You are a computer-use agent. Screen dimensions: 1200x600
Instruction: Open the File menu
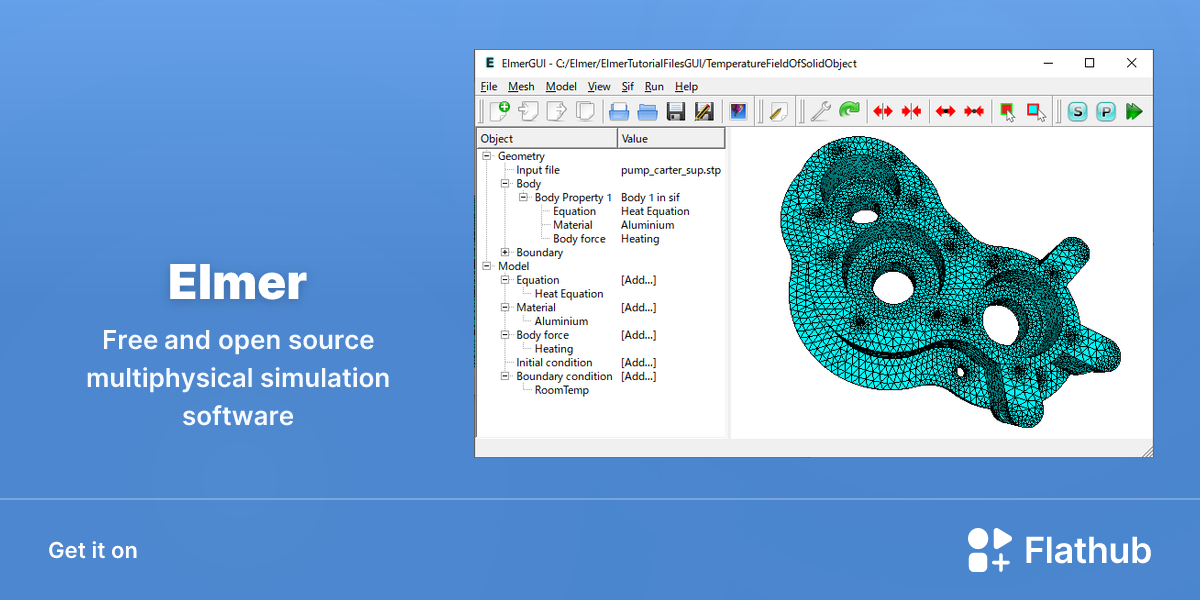[x=489, y=87]
